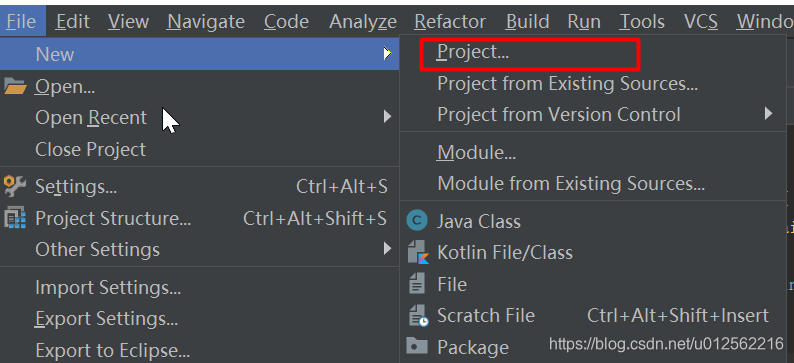Open the Edit menu
Viewport: 794px width, 363px height.
[x=73, y=21]
